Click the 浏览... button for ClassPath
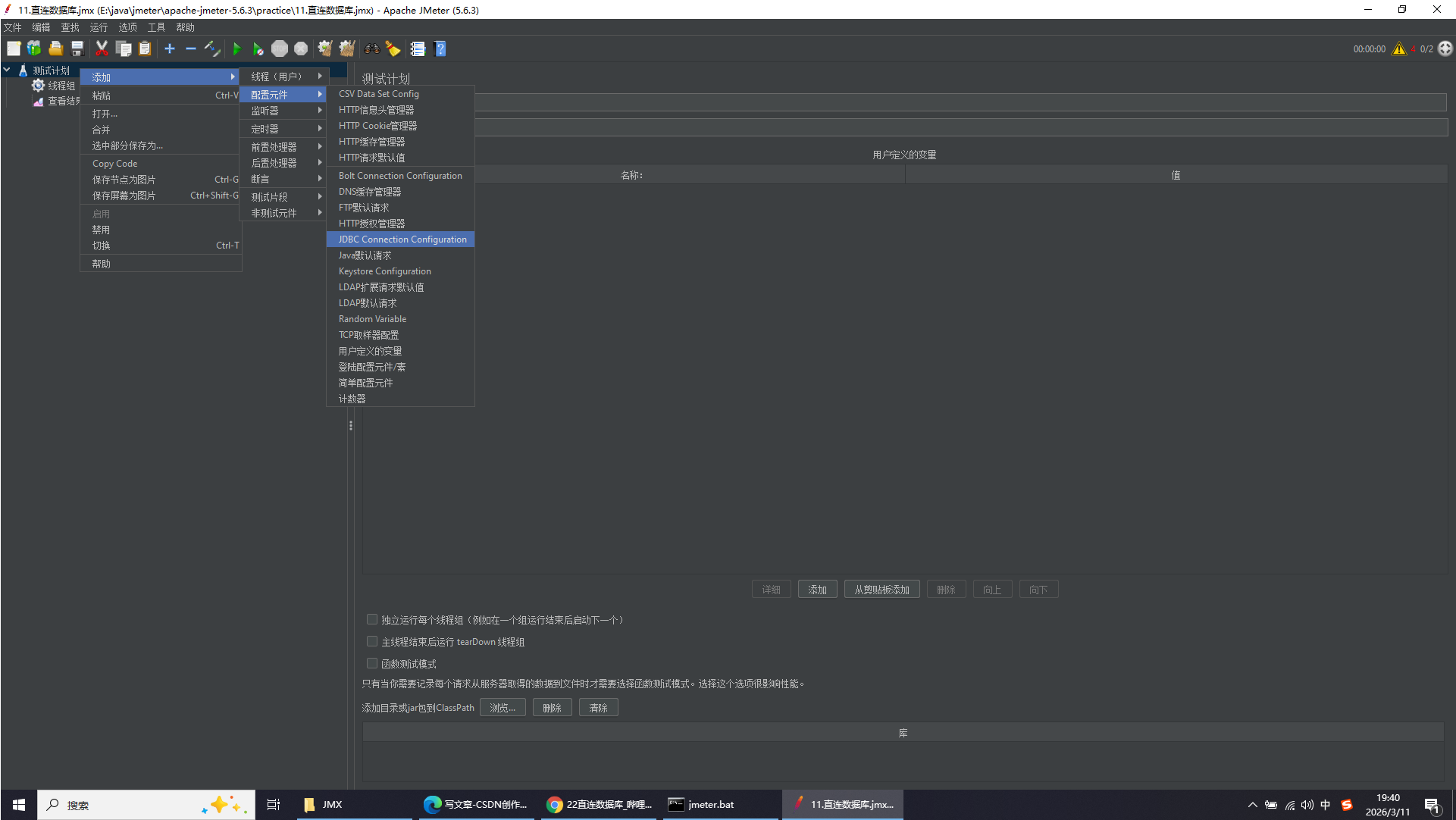The height and width of the screenshot is (820, 1456). click(502, 708)
